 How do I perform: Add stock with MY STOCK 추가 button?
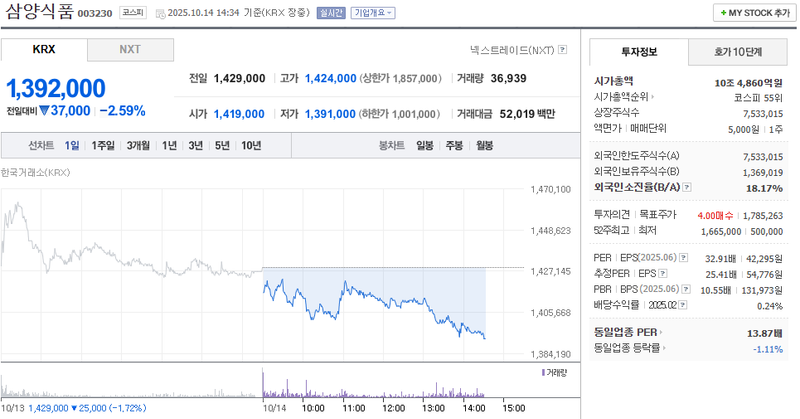click(751, 13)
